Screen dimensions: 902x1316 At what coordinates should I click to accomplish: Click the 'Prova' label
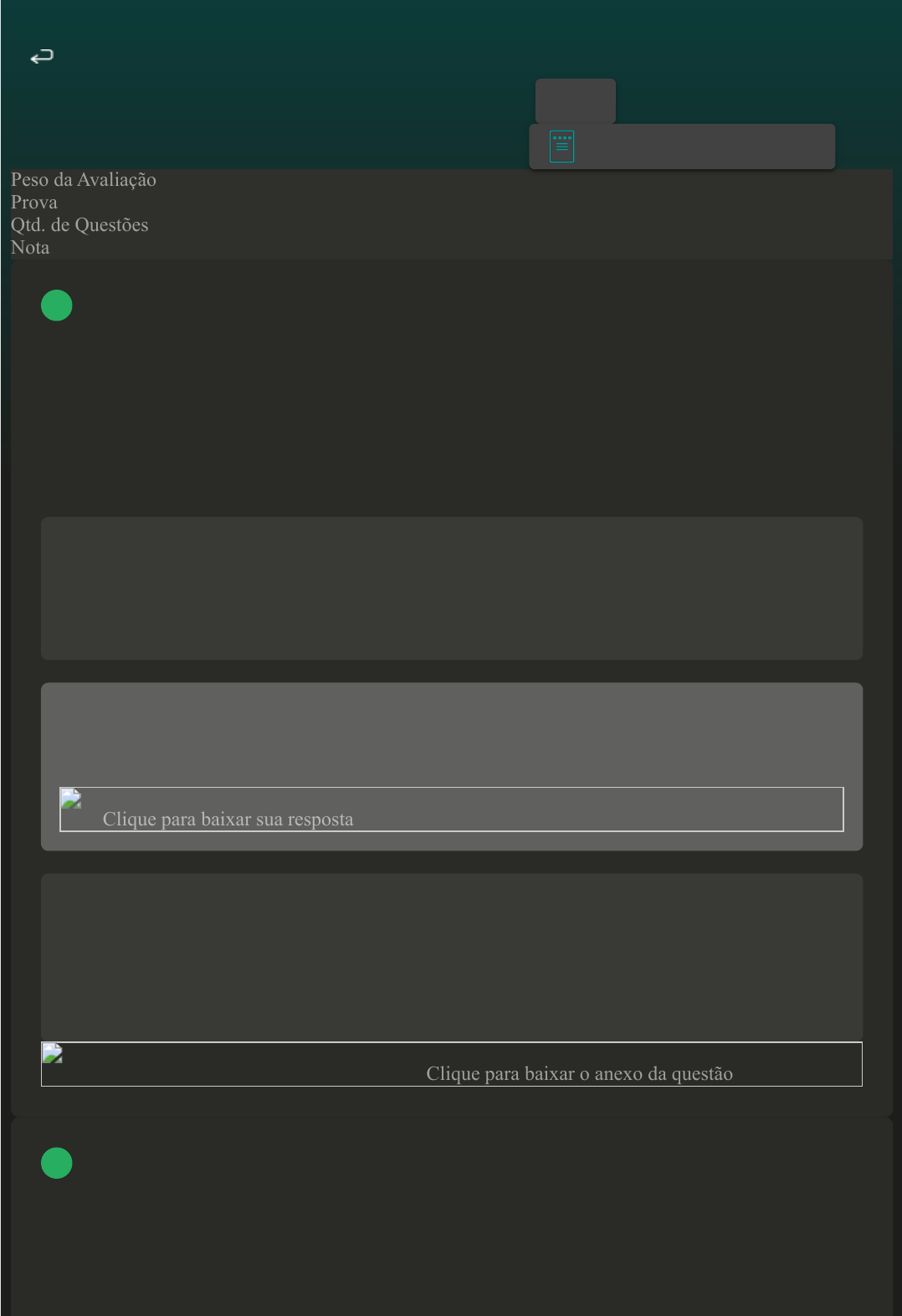[x=34, y=203]
